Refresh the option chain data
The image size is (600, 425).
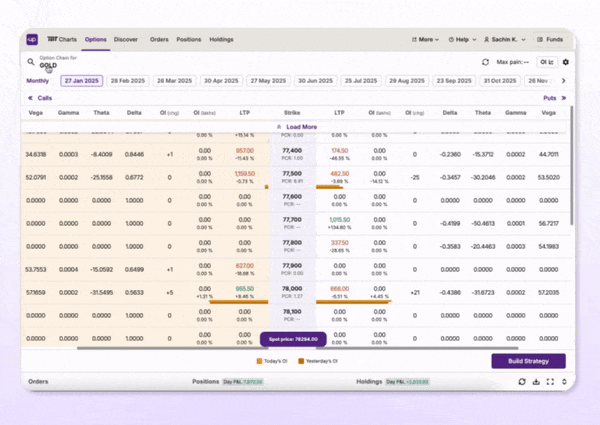click(x=486, y=62)
